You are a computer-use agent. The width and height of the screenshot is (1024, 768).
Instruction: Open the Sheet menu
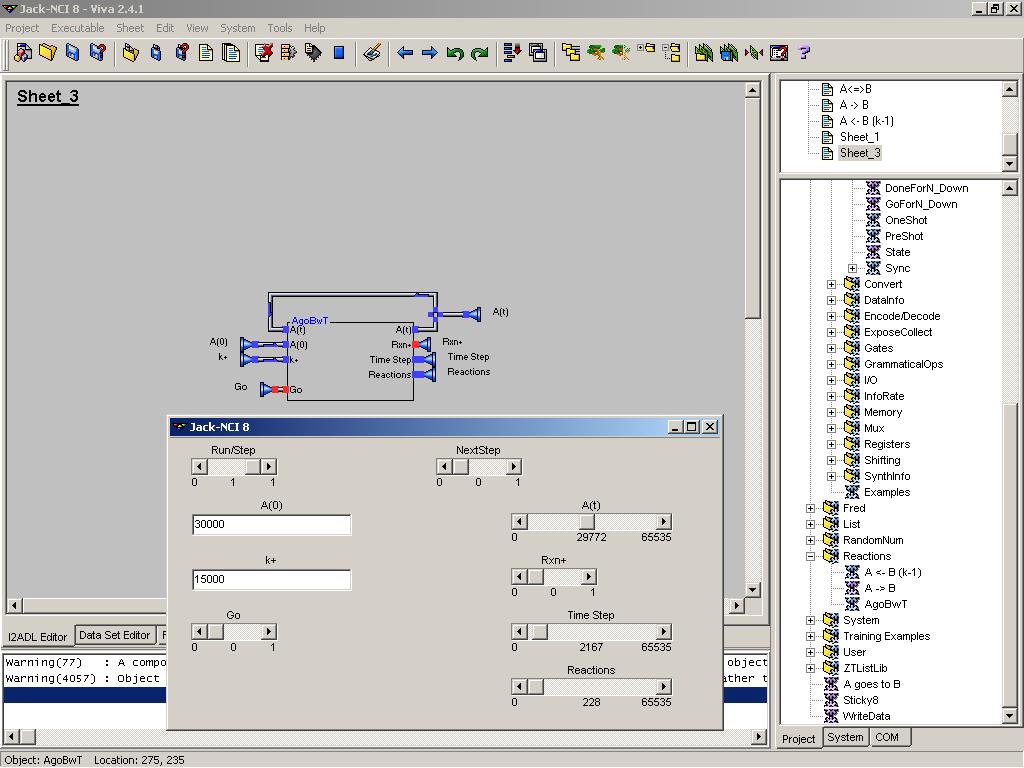click(x=130, y=28)
